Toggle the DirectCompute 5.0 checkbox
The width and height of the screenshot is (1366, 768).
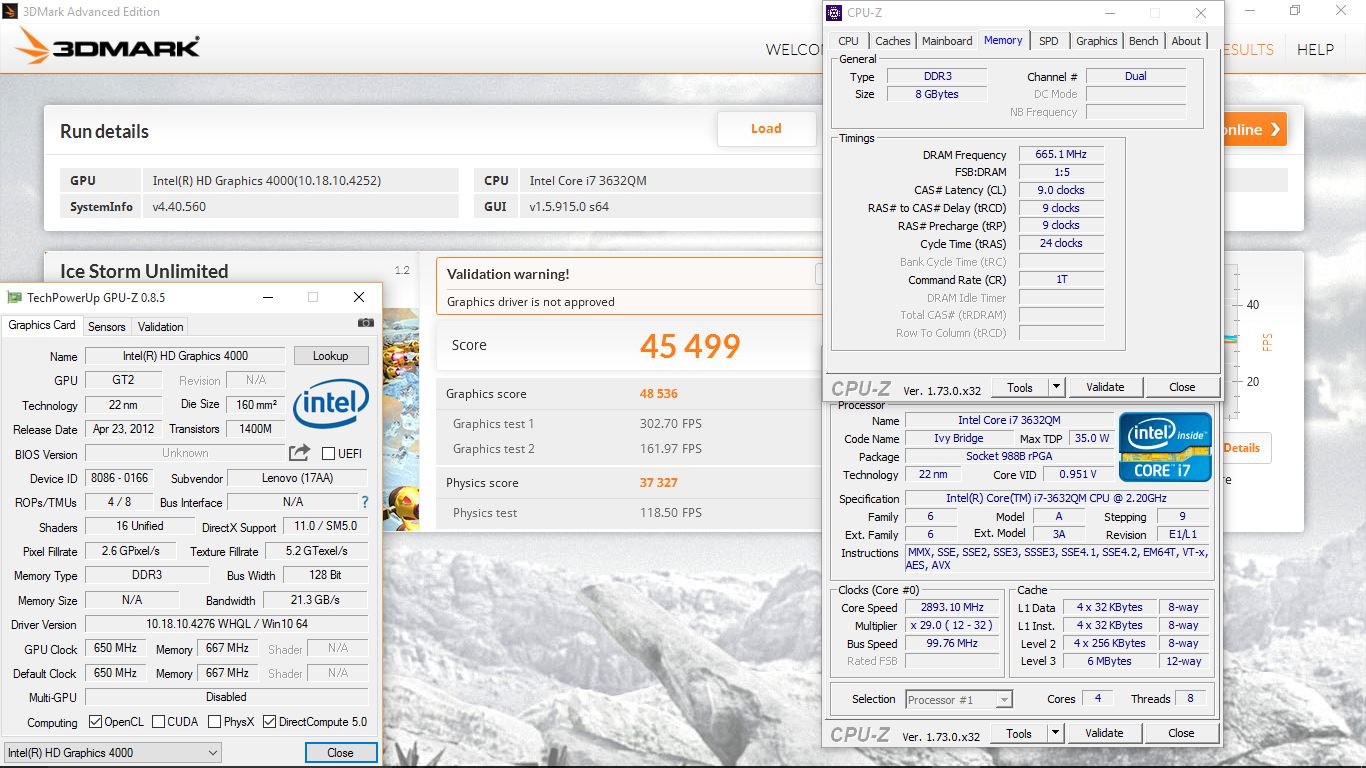point(269,722)
